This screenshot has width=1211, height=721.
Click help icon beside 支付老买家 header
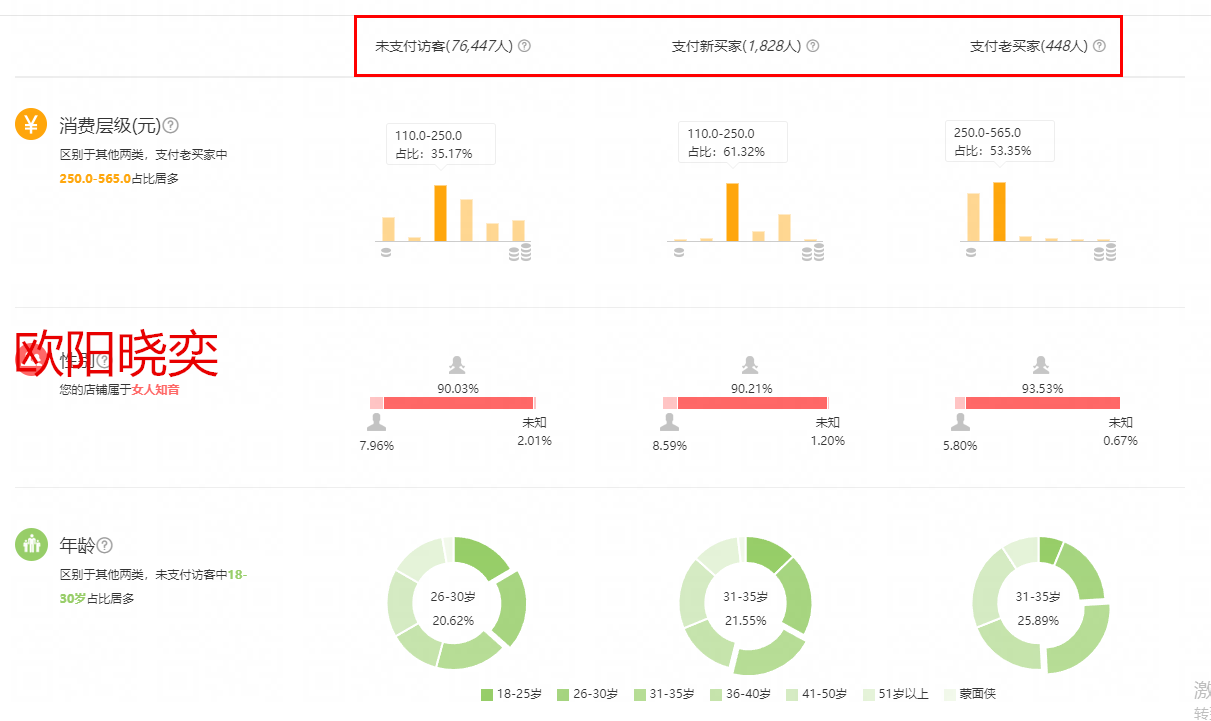tap(1099, 46)
